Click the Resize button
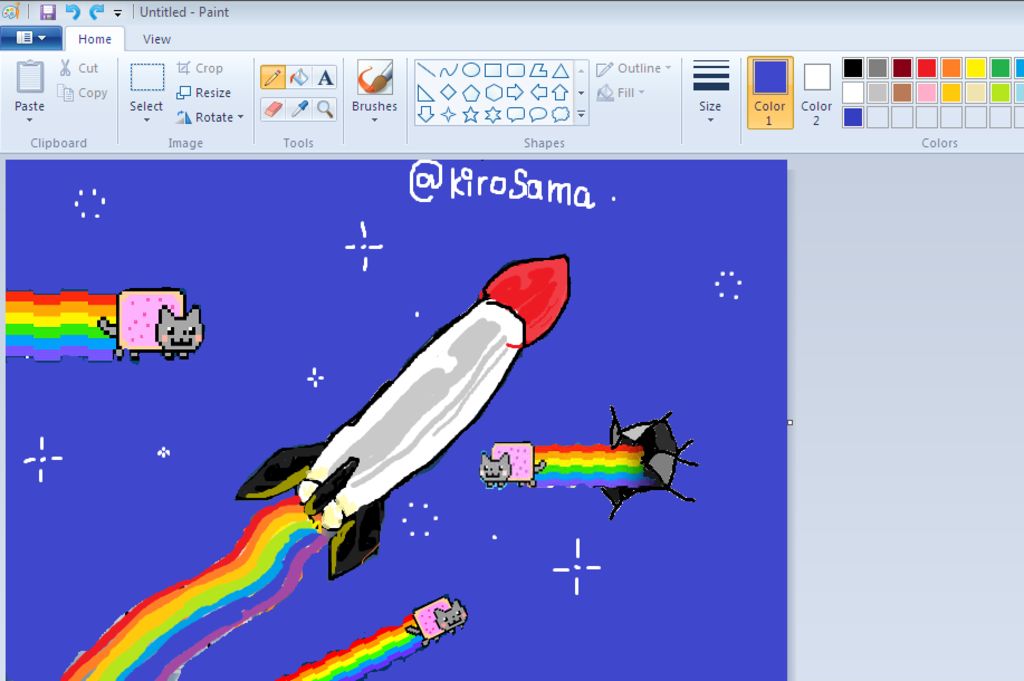Screen dimensions: 1024x681 204,93
